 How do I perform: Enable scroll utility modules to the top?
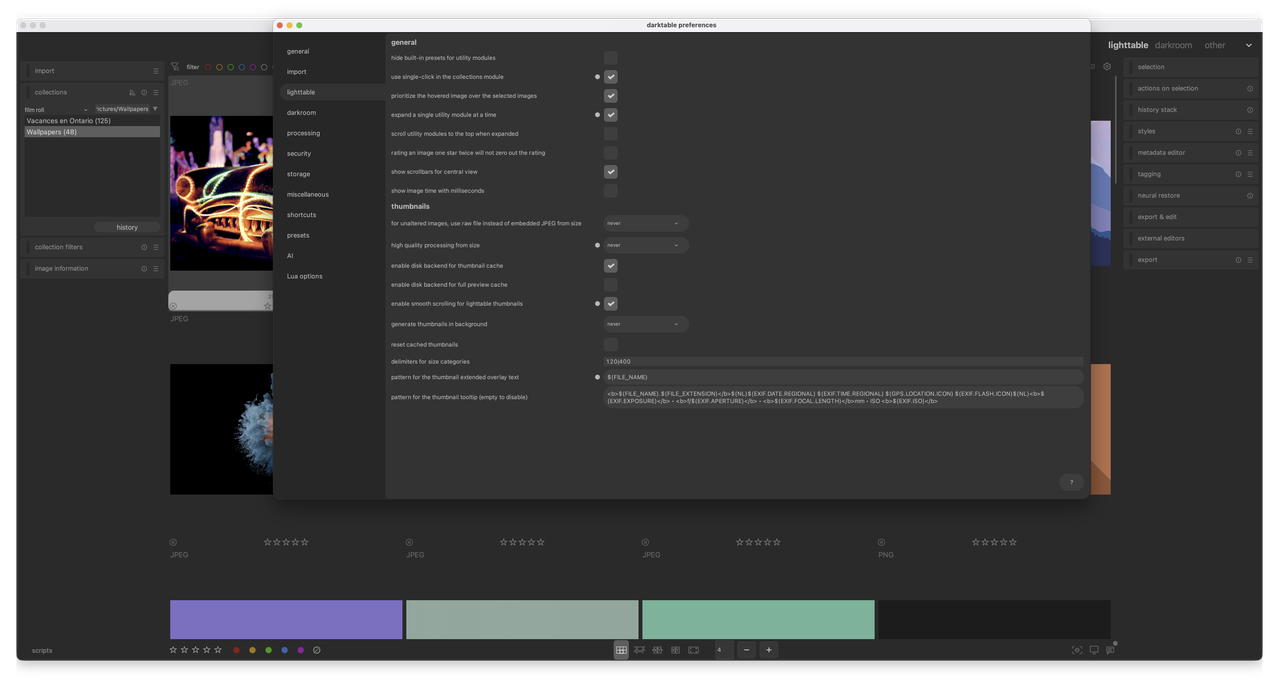(x=611, y=134)
